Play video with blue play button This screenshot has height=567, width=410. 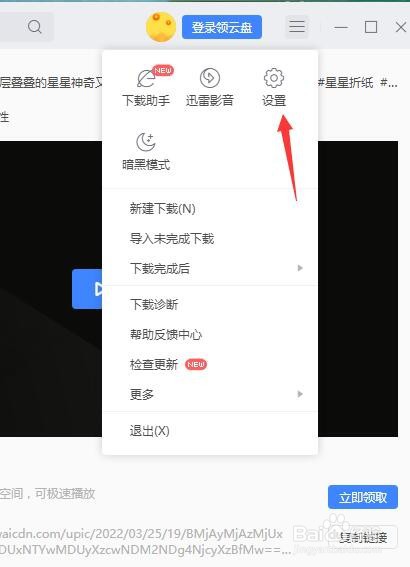click(87, 289)
